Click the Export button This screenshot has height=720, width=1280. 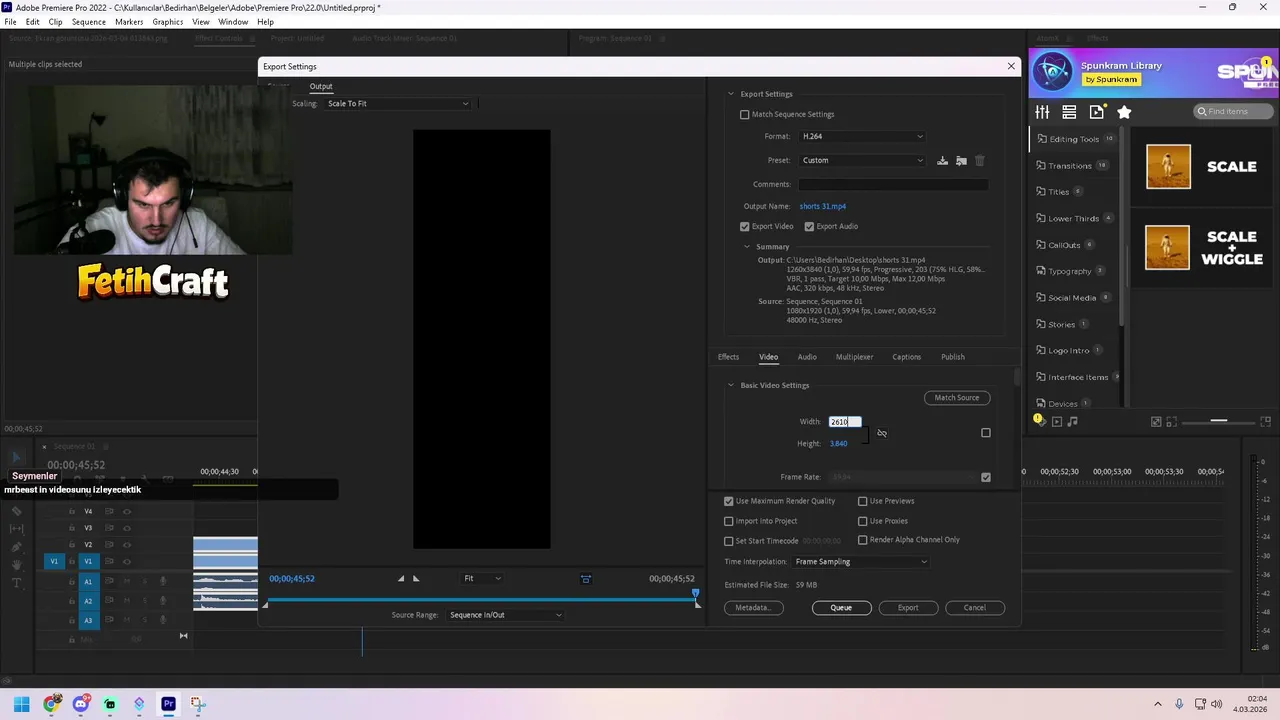(x=908, y=608)
